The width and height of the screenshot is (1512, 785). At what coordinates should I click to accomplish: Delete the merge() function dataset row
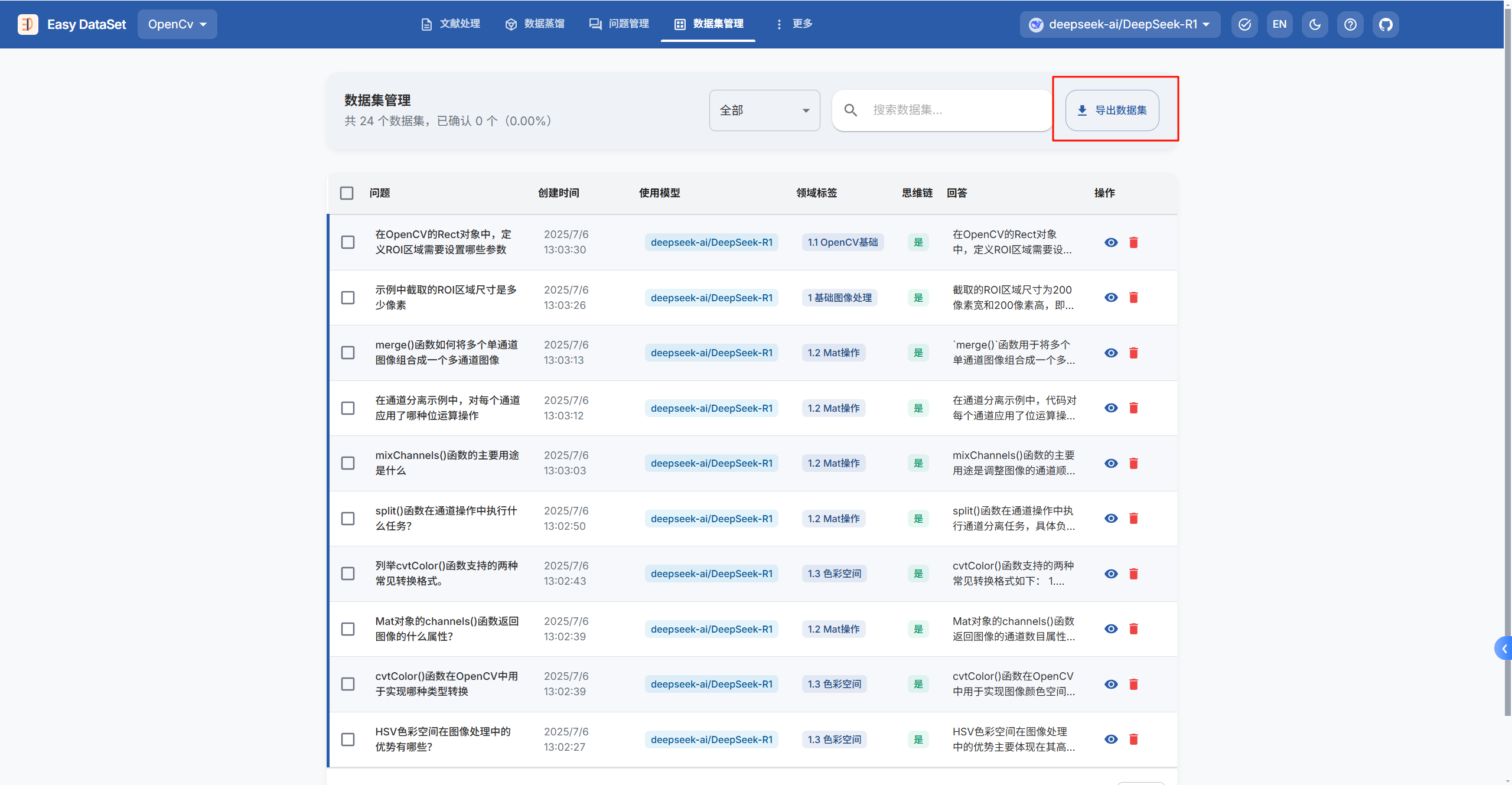pos(1133,353)
